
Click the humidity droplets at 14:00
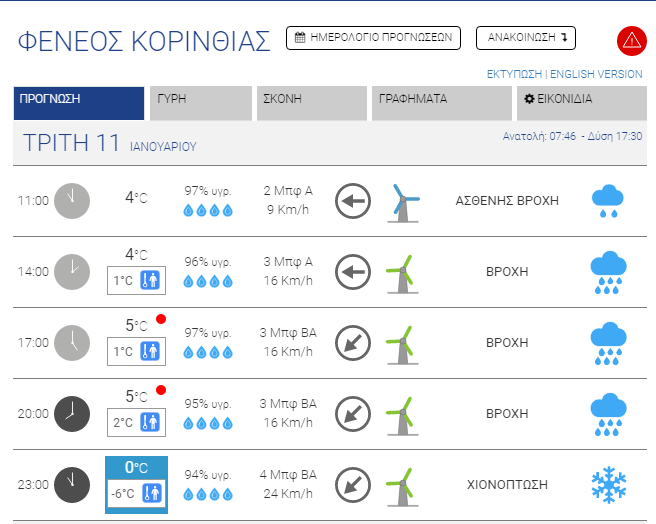(207, 281)
